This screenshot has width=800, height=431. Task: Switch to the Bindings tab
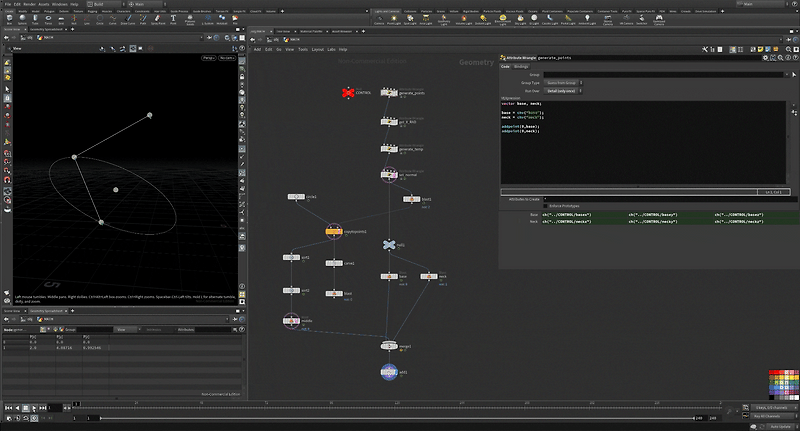coord(521,66)
